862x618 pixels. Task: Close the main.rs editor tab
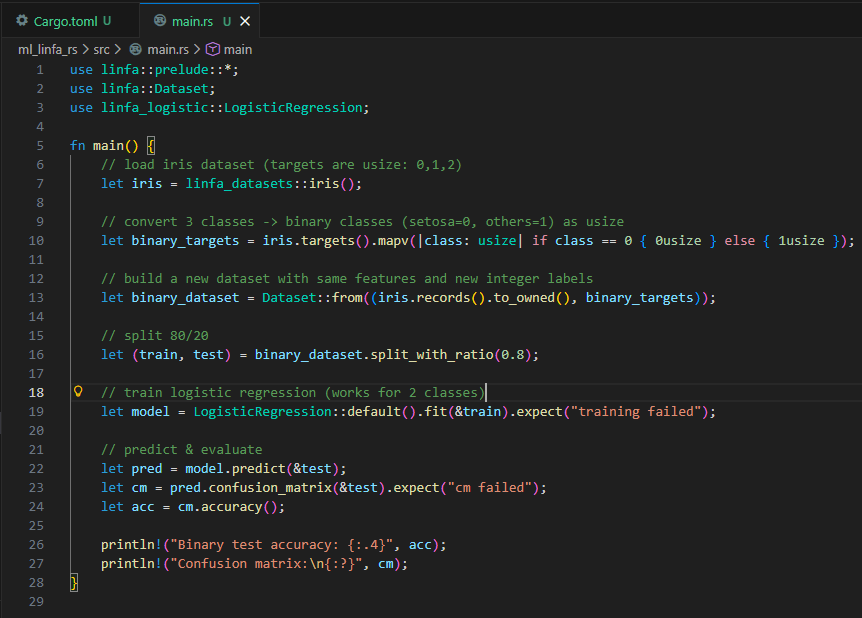[246, 21]
